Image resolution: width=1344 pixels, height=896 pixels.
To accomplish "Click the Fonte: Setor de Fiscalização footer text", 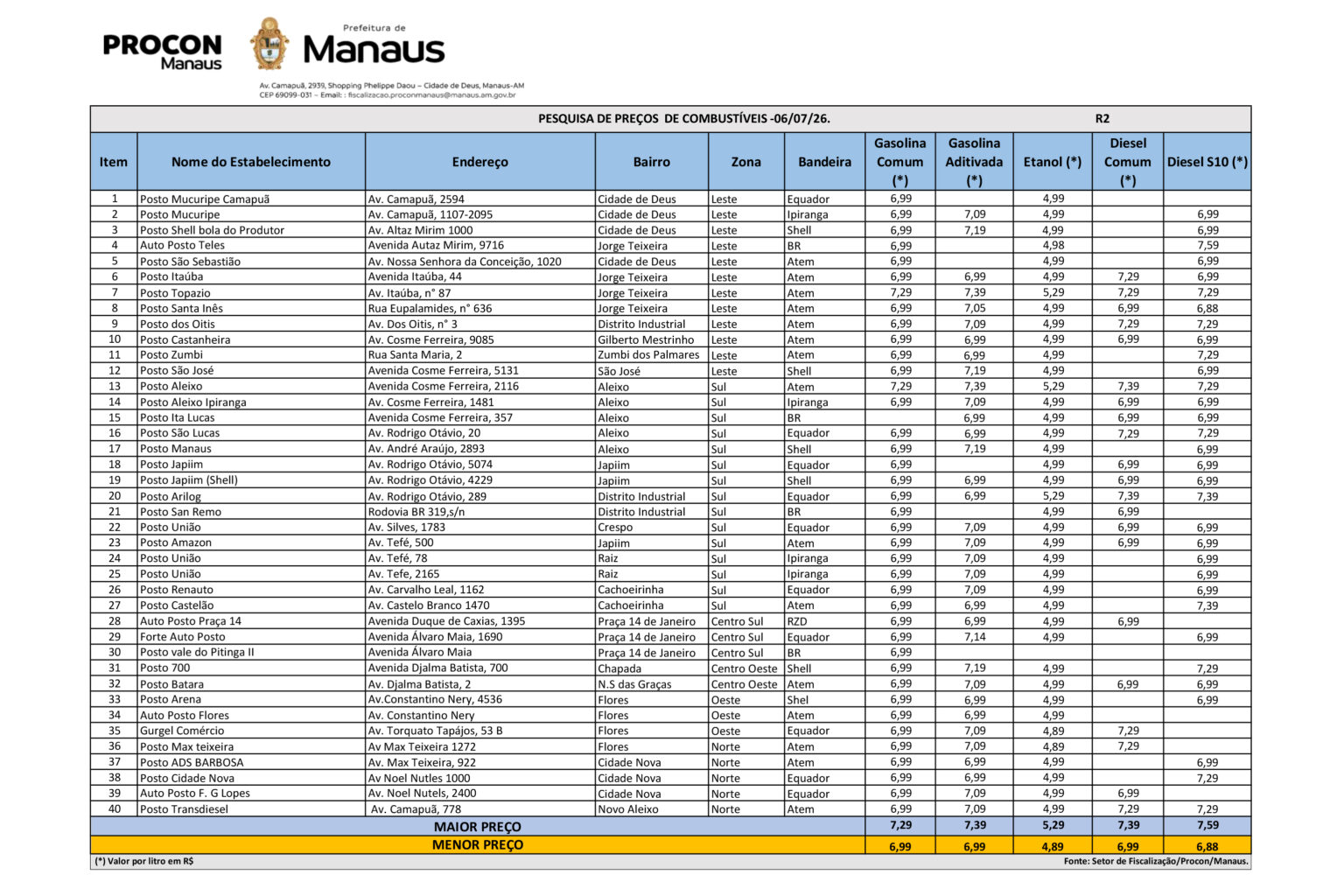I will click(1156, 861).
